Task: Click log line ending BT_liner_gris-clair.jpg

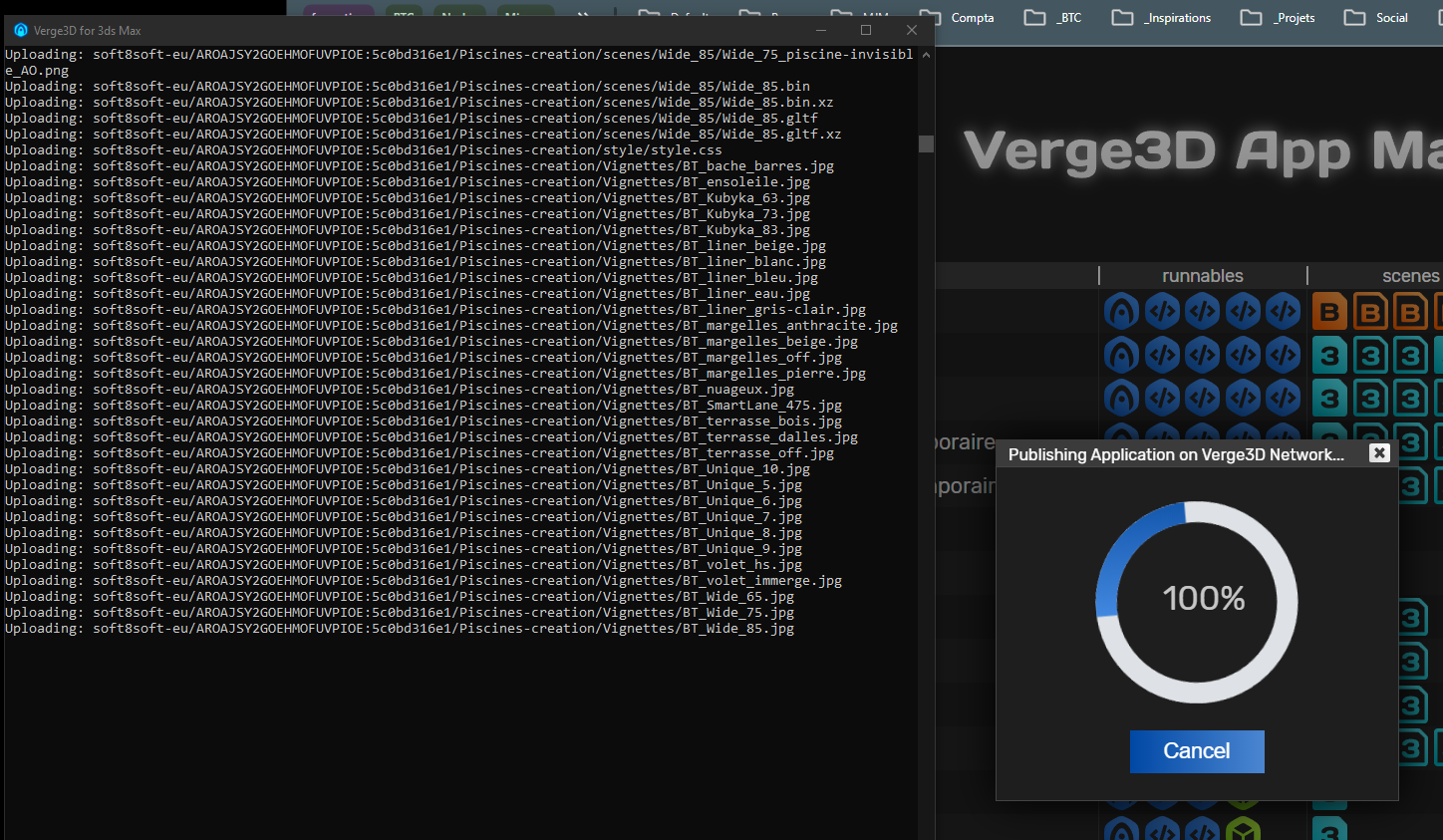Action: (x=435, y=309)
